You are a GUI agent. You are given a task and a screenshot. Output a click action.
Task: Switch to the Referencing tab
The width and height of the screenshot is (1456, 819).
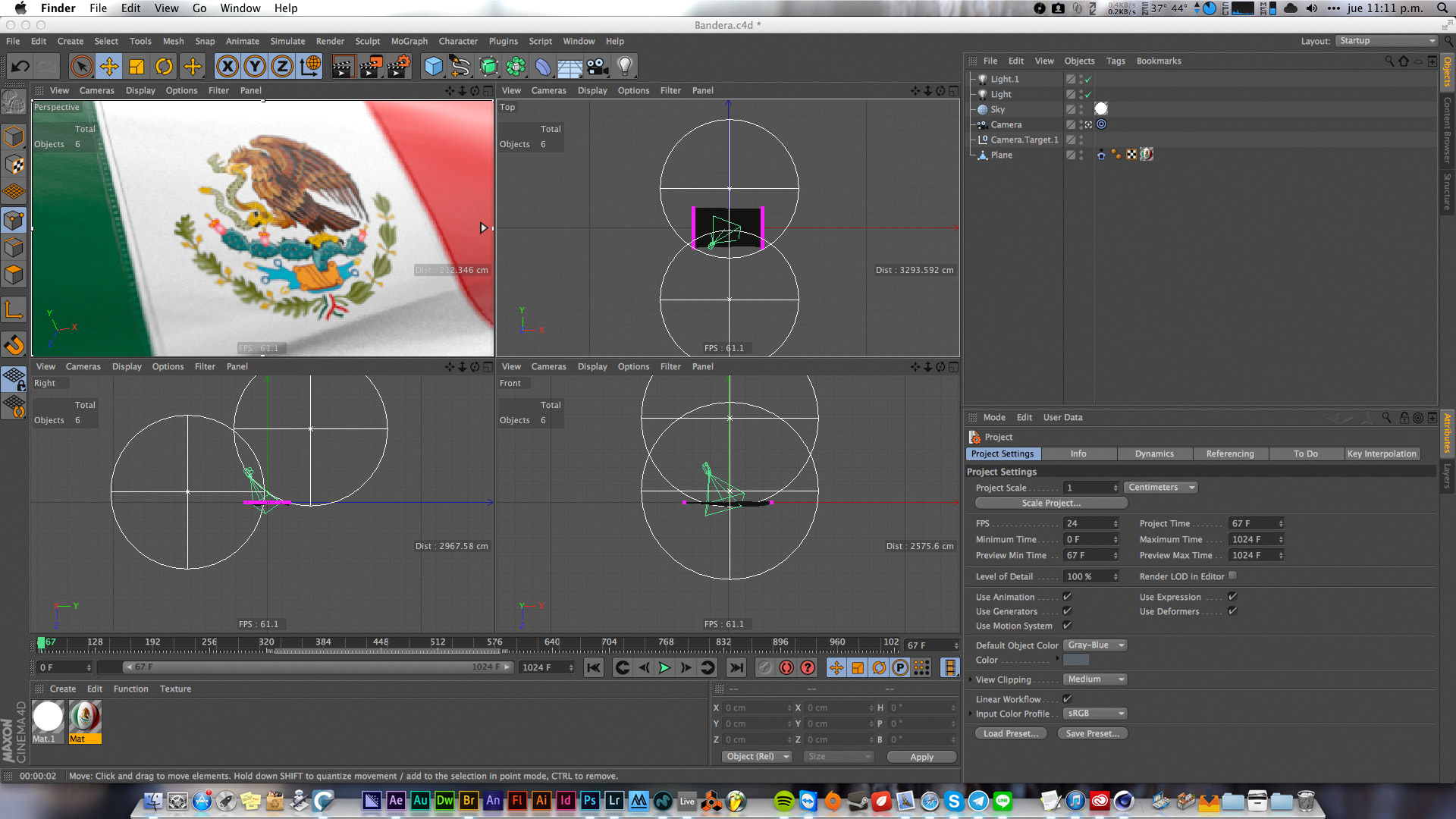1230,454
